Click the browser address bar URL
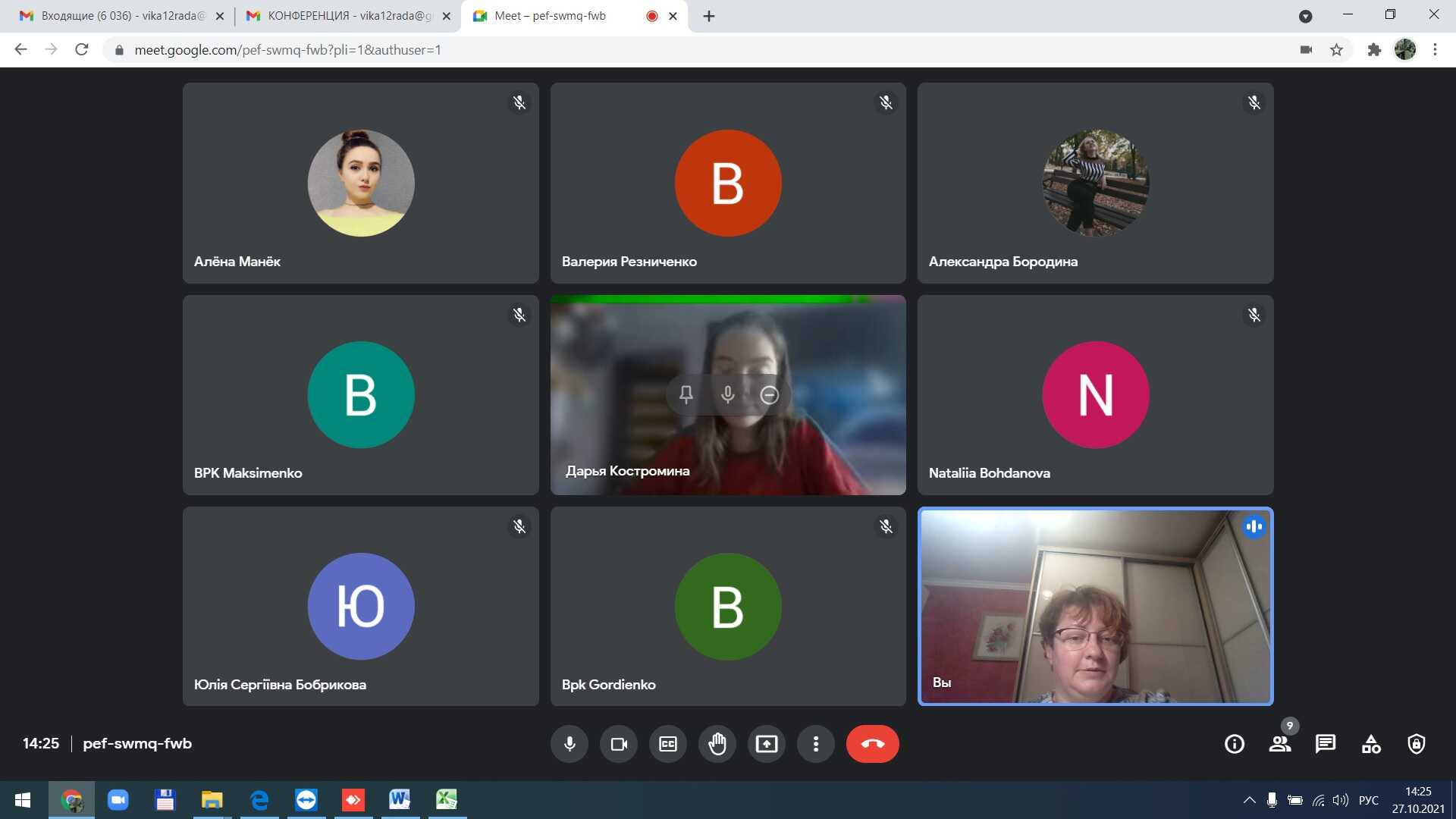Screen dimensions: 1456x819 (x=288, y=50)
